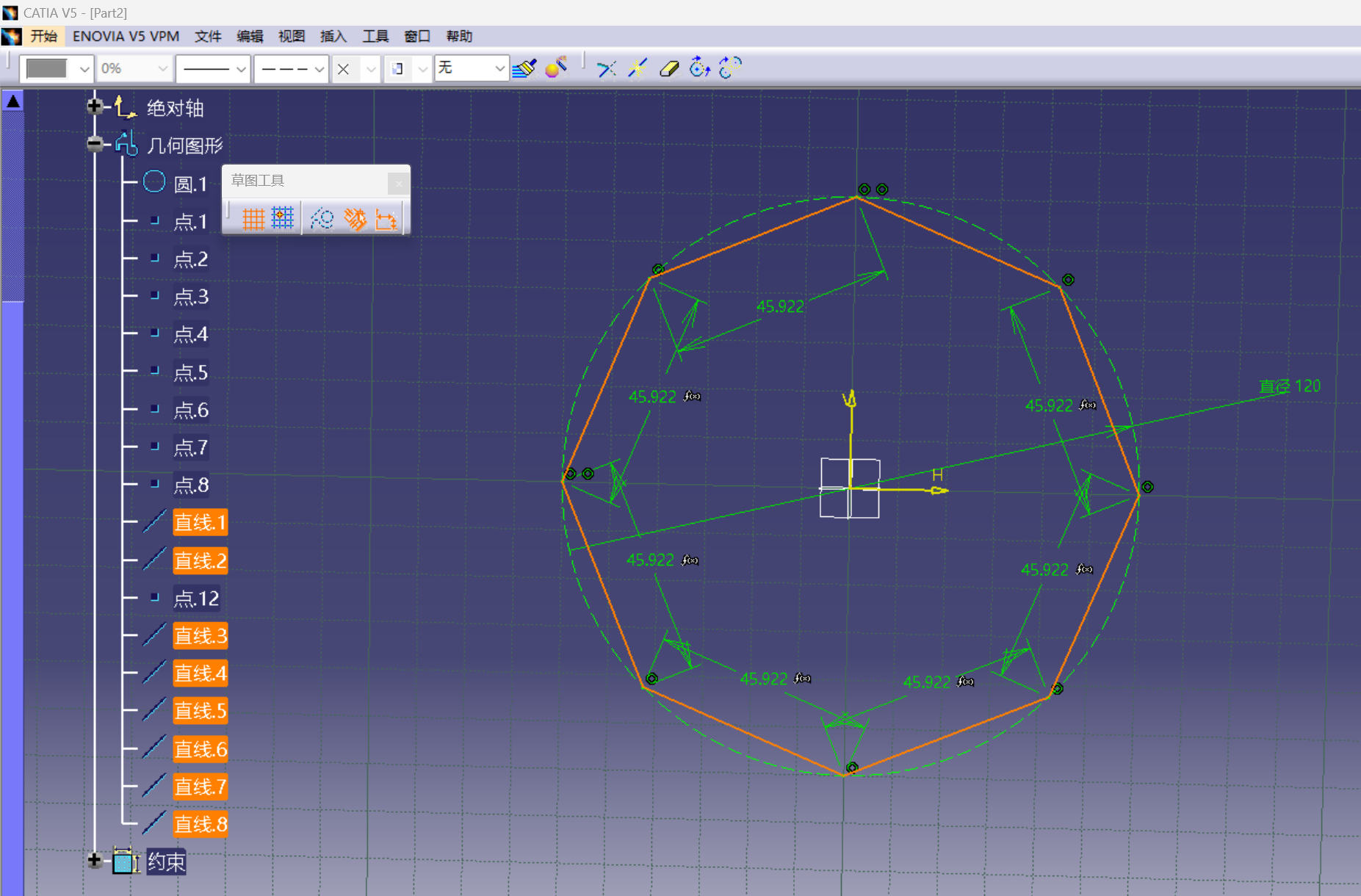Click 直线.2 in the tree

pyautogui.click(x=201, y=560)
